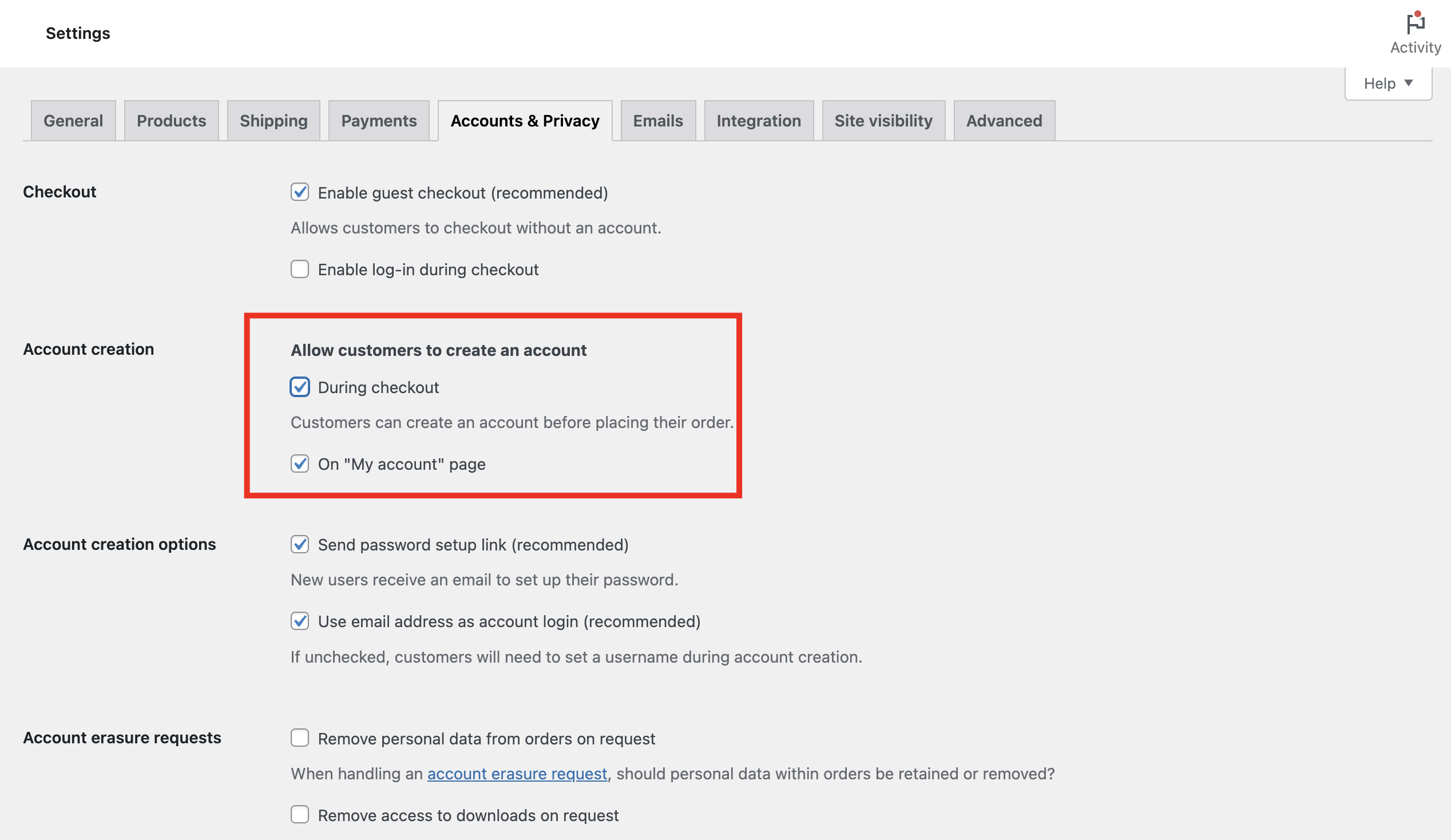
Task: Open the account erasure request link
Action: [x=517, y=774]
